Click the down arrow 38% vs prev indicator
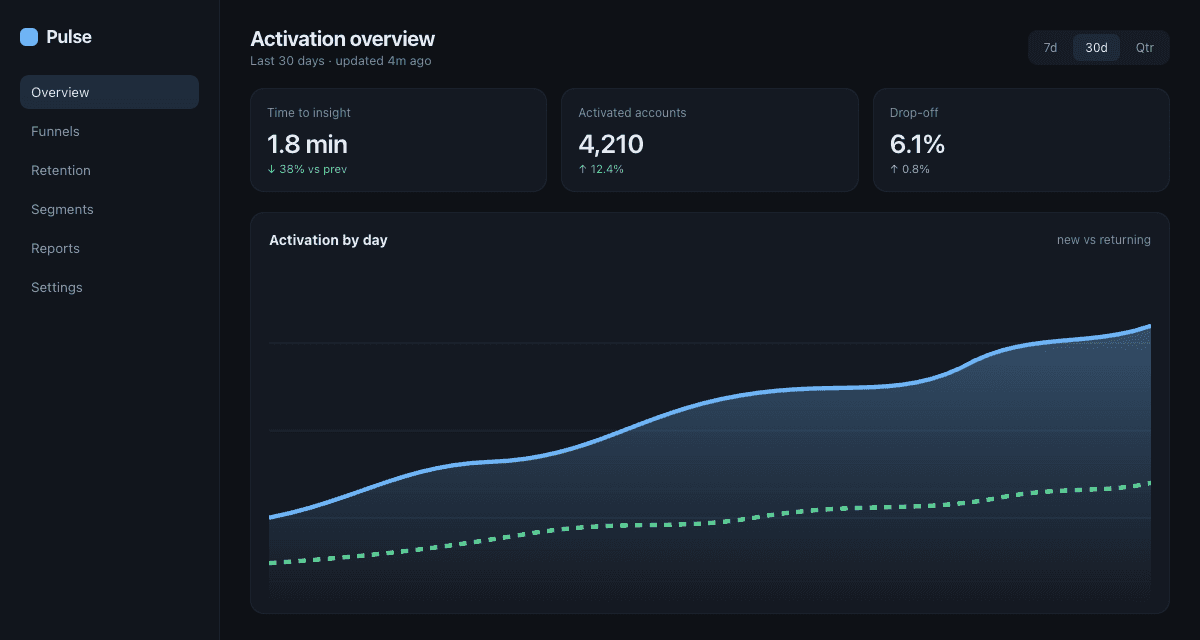The width and height of the screenshot is (1200, 640). 307,169
